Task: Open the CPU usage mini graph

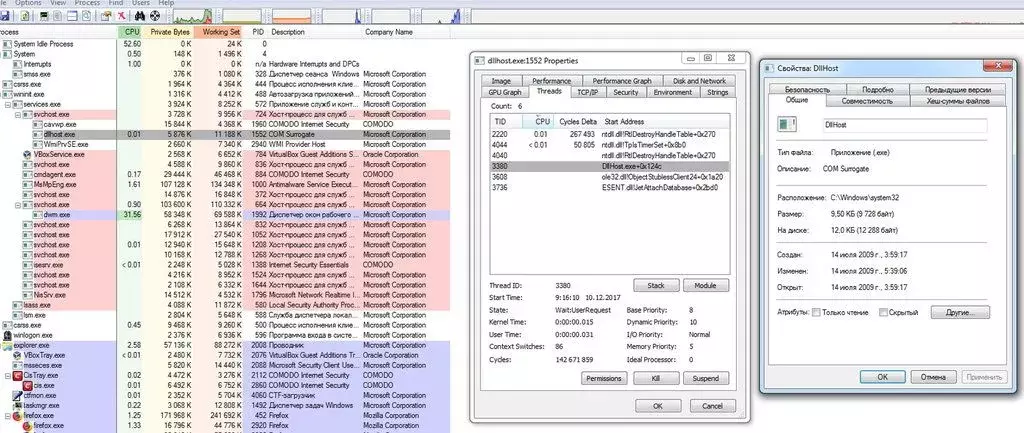Action: (x=193, y=16)
